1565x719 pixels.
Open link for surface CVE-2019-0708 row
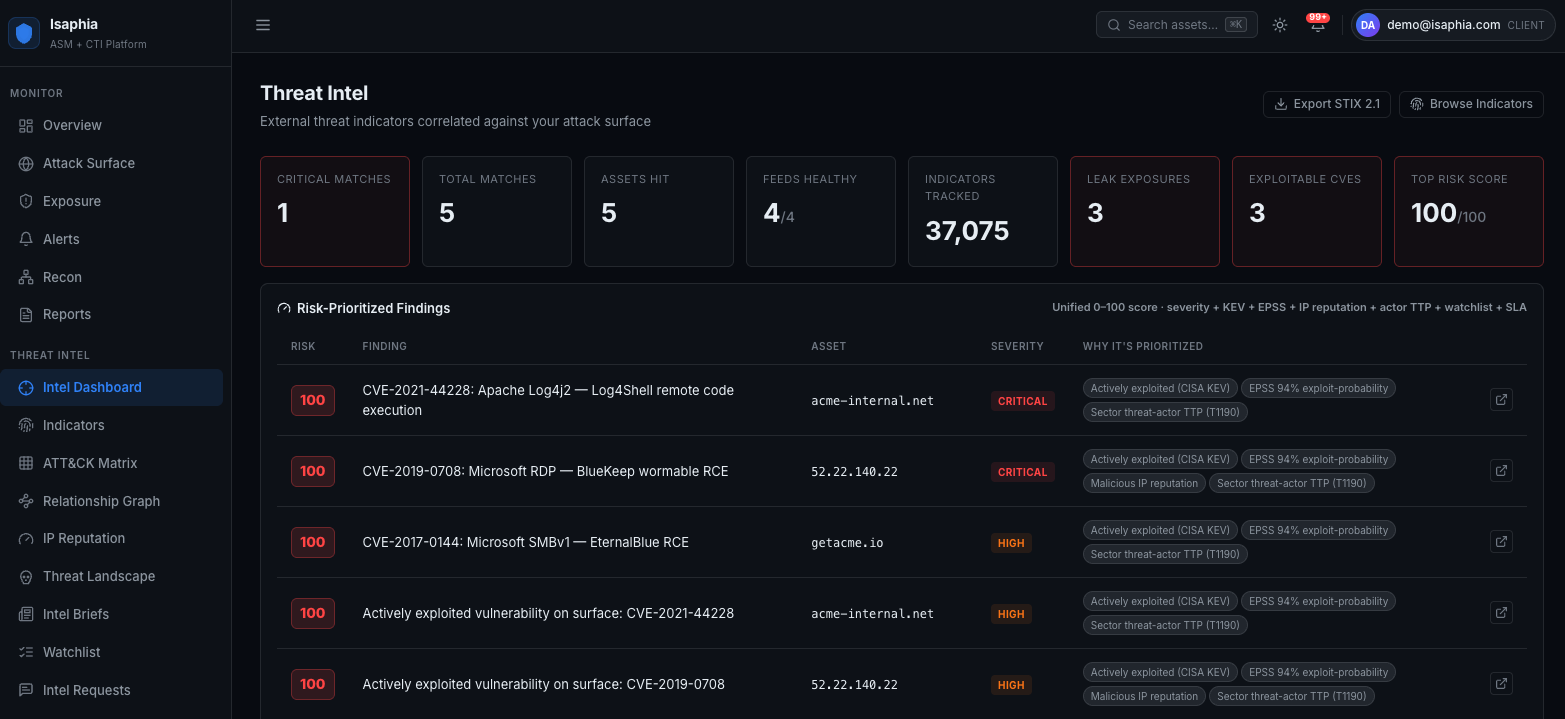1501,683
